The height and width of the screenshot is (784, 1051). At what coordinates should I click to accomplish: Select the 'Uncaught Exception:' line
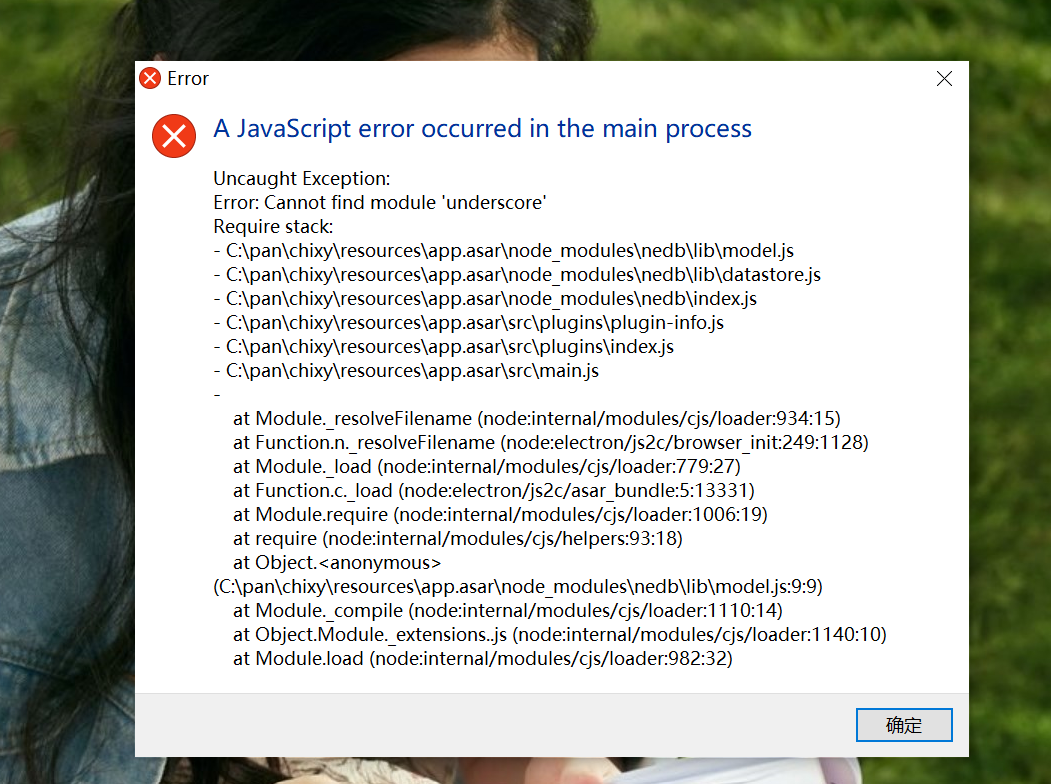point(302,179)
